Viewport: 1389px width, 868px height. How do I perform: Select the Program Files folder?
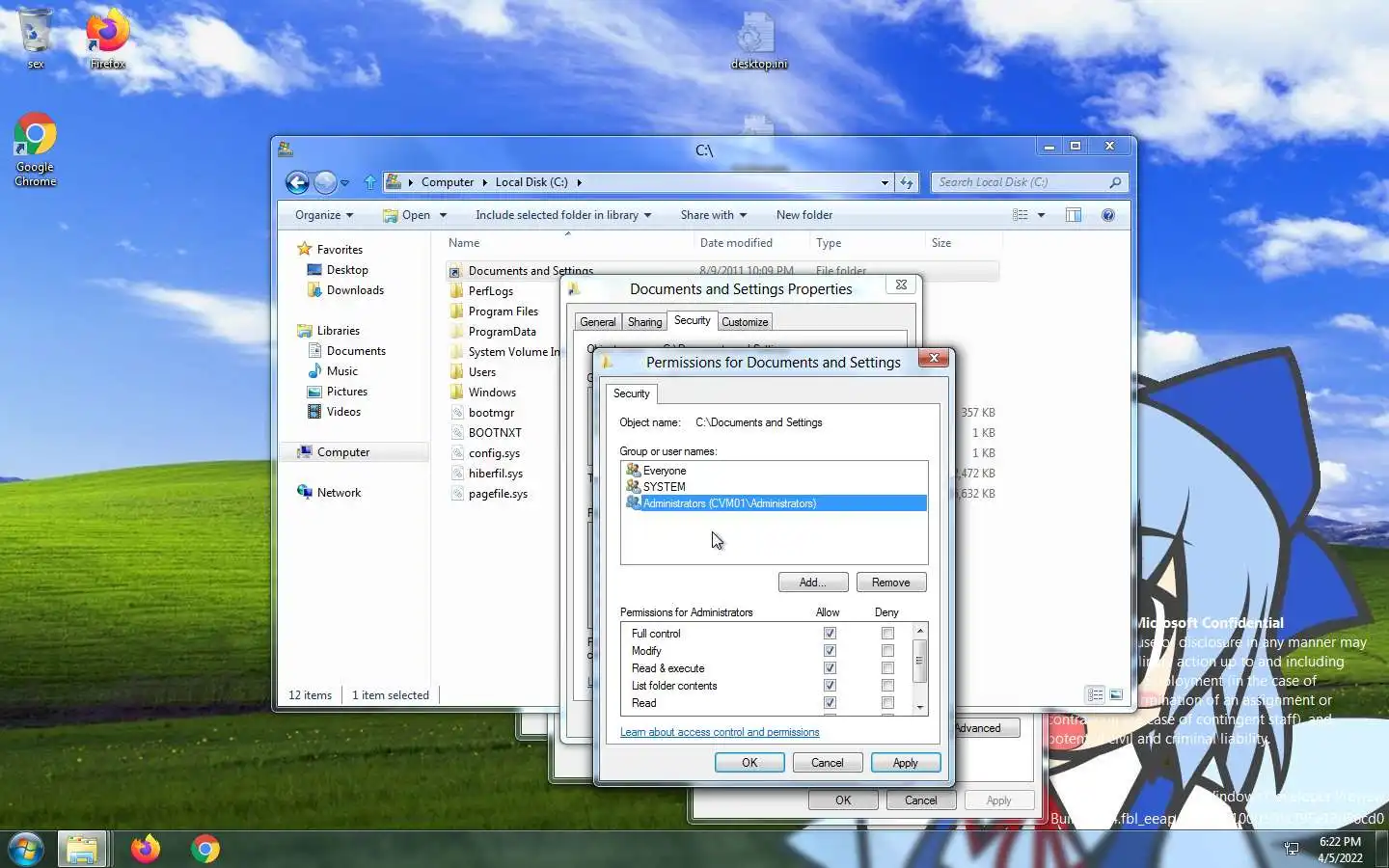[503, 312]
